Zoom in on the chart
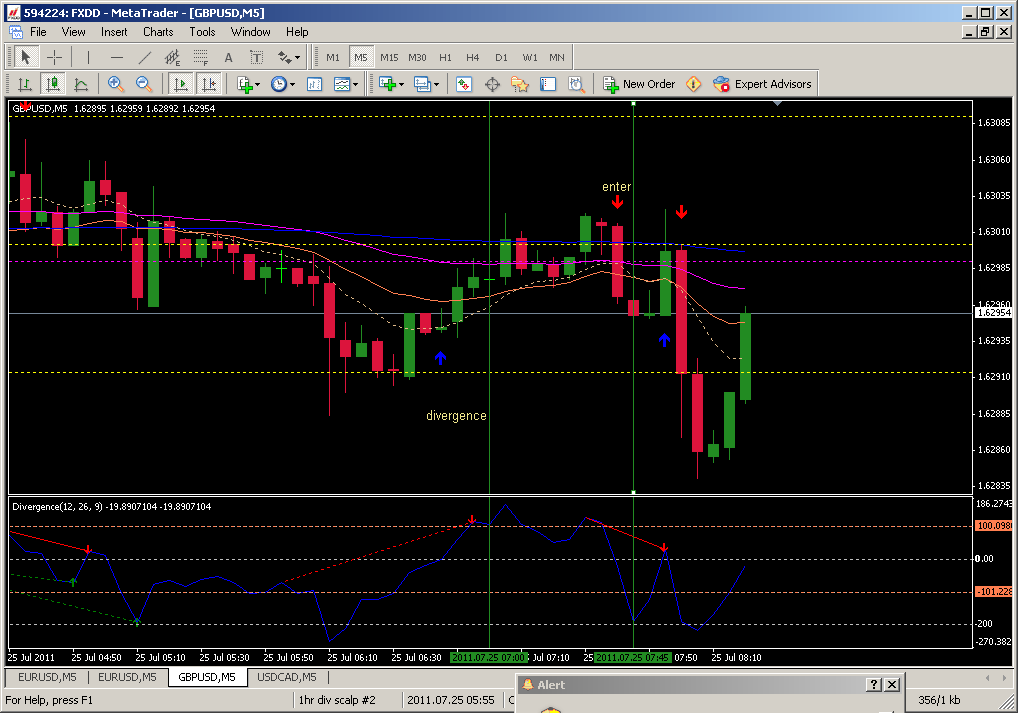 point(116,84)
